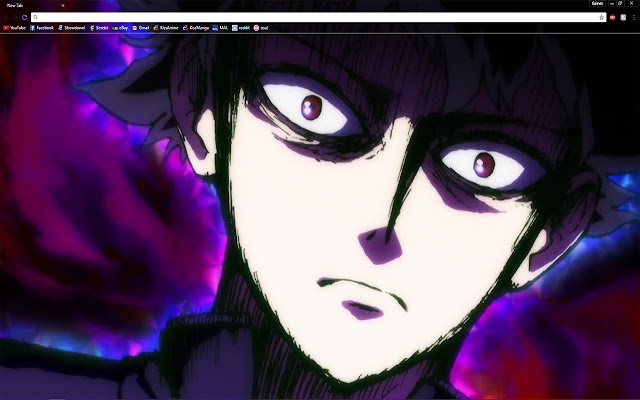Image resolution: width=640 pixels, height=400 pixels.
Task: Close the New Tab tab
Action: [63, 6]
